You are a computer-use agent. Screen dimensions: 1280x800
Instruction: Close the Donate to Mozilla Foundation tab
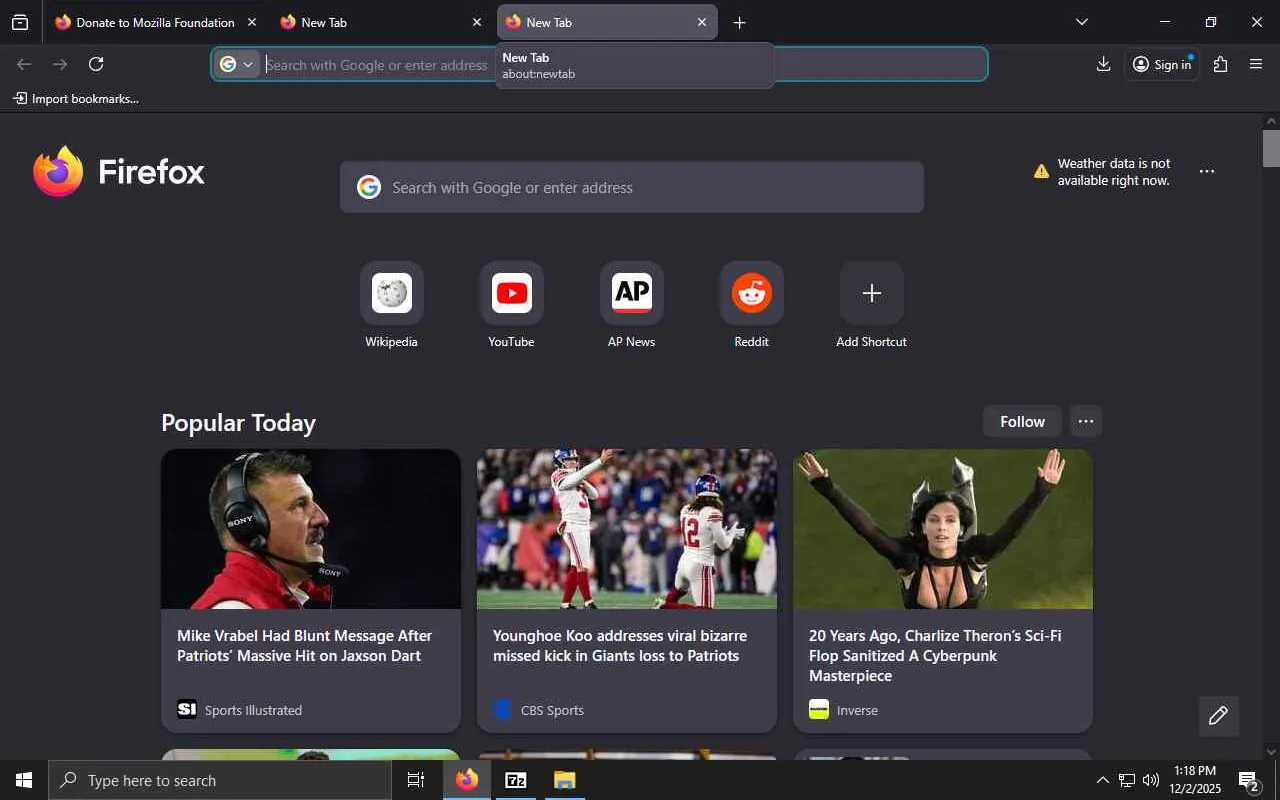point(252,22)
